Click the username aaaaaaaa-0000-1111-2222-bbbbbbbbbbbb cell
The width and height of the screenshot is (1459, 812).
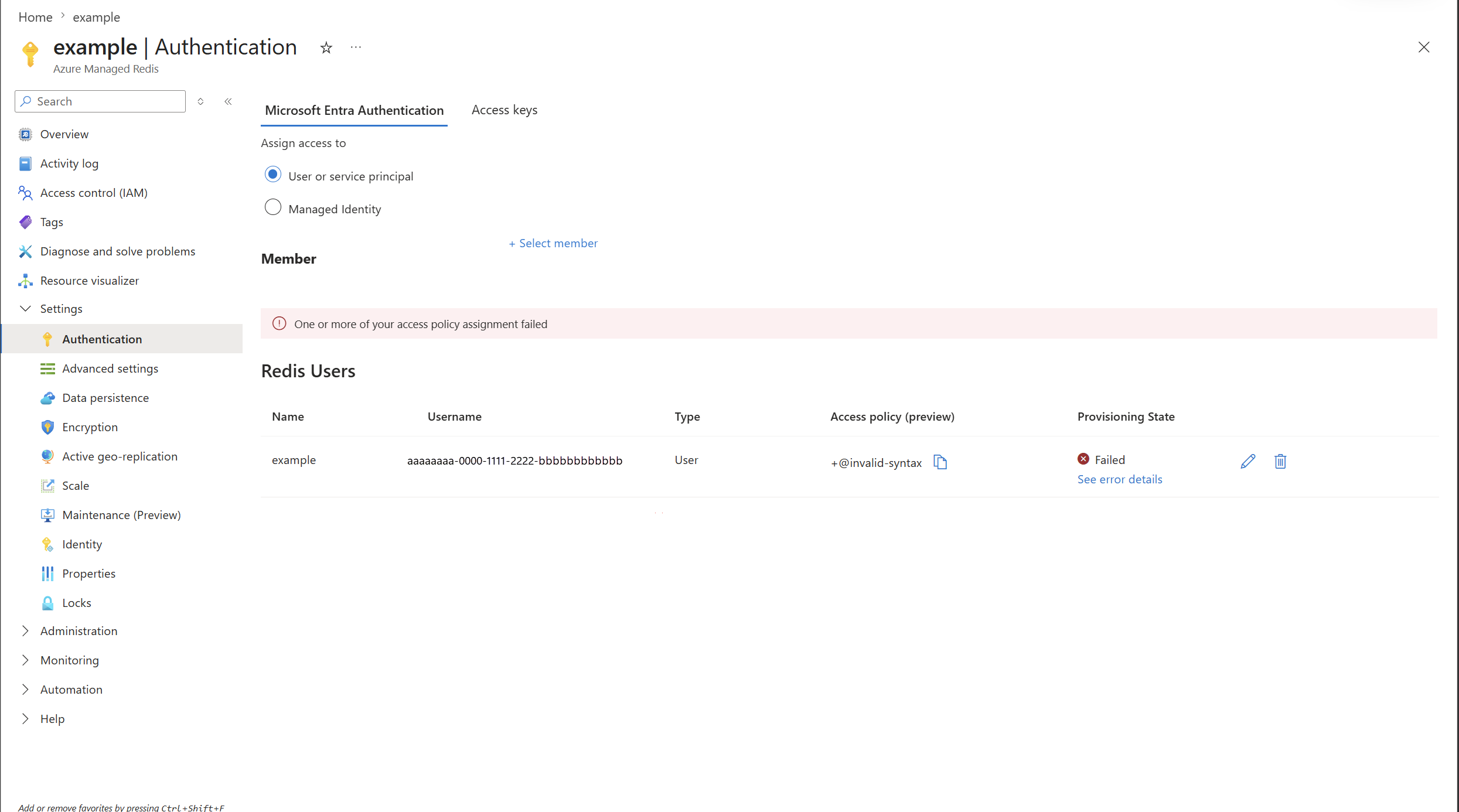(x=514, y=461)
